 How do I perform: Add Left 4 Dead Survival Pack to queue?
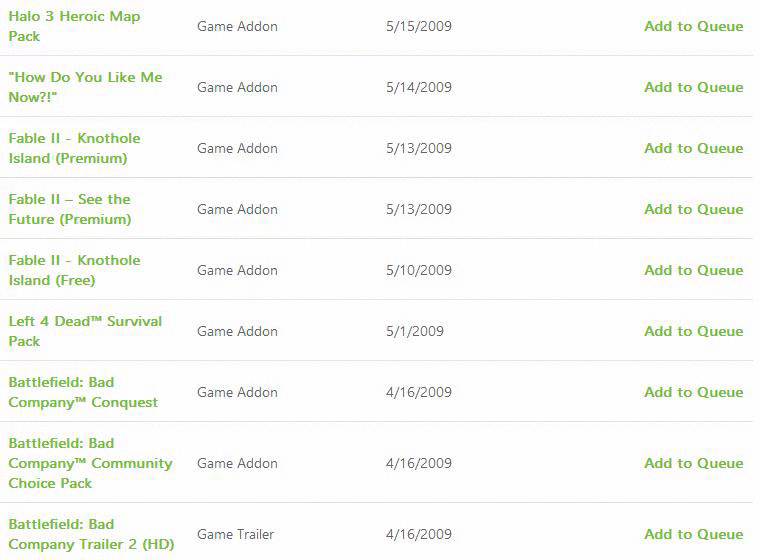coord(694,331)
